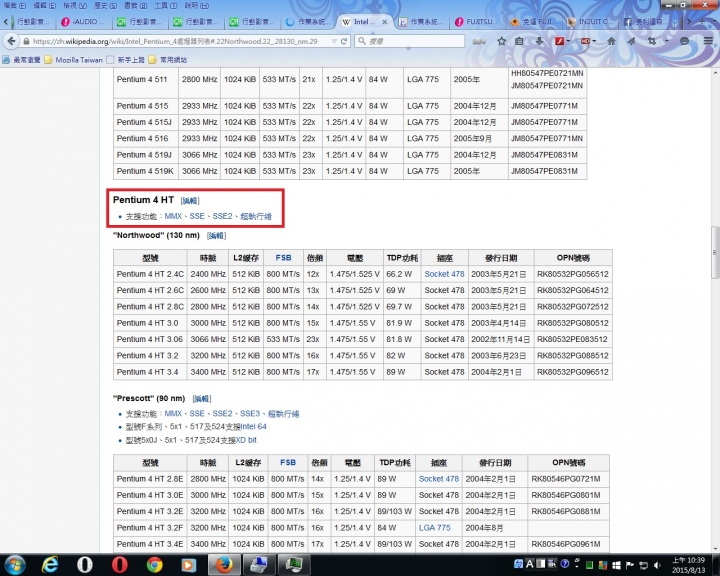This screenshot has width=720, height=576.
Task: Open the Mozilla Taiwan bookmark folder
Action: pos(73,60)
